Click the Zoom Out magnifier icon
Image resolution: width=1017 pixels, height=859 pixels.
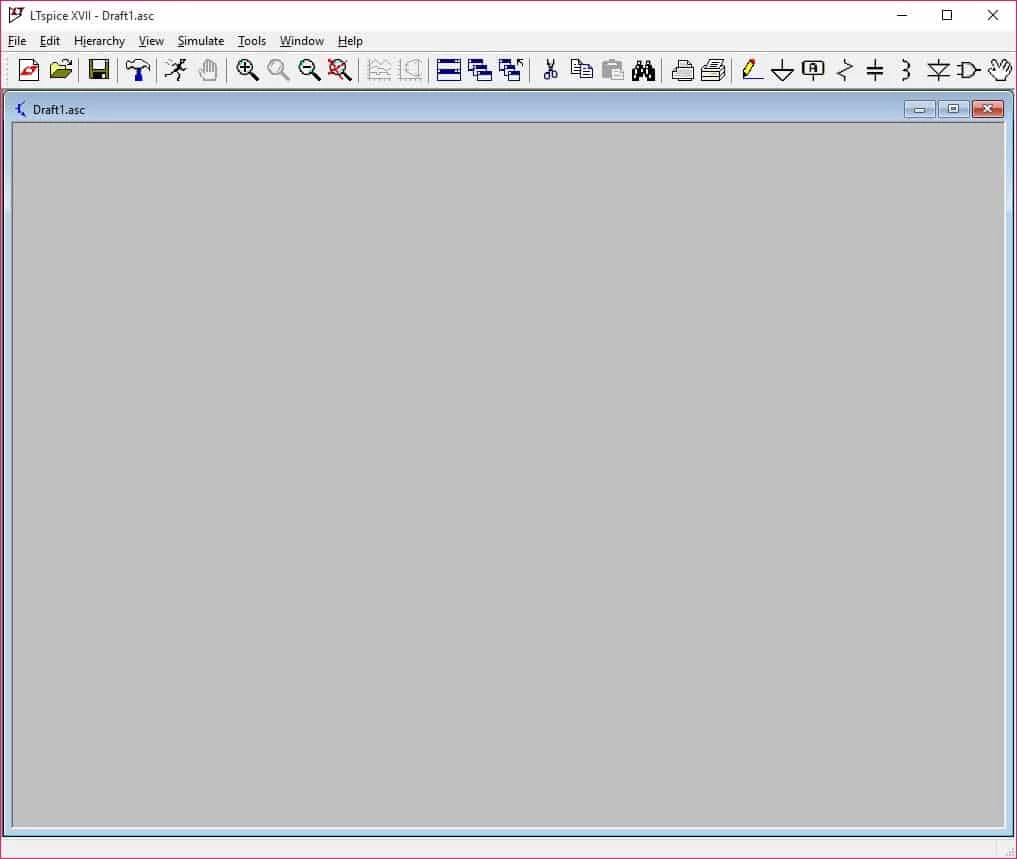(x=310, y=70)
